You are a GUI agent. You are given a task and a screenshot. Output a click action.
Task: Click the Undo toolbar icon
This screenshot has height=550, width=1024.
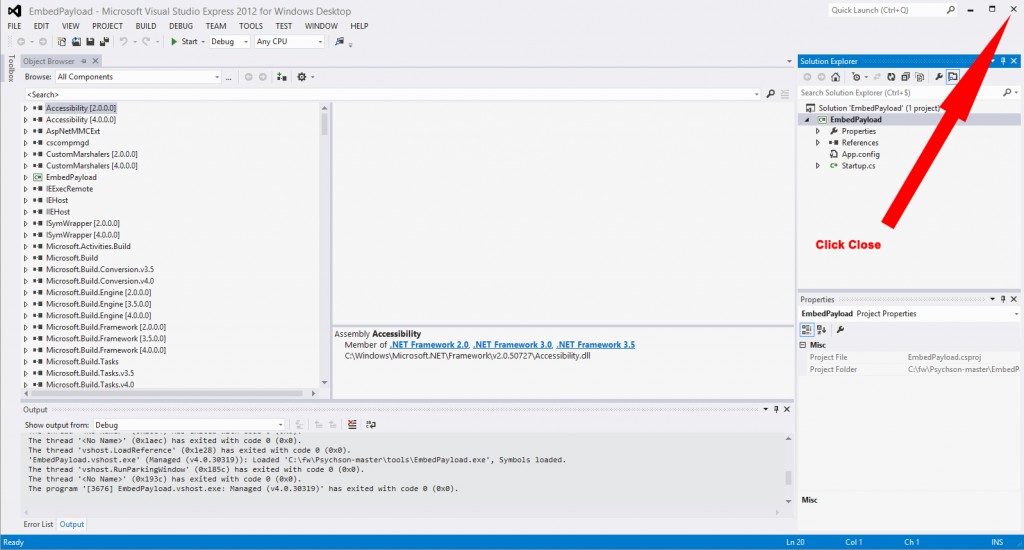coord(123,41)
